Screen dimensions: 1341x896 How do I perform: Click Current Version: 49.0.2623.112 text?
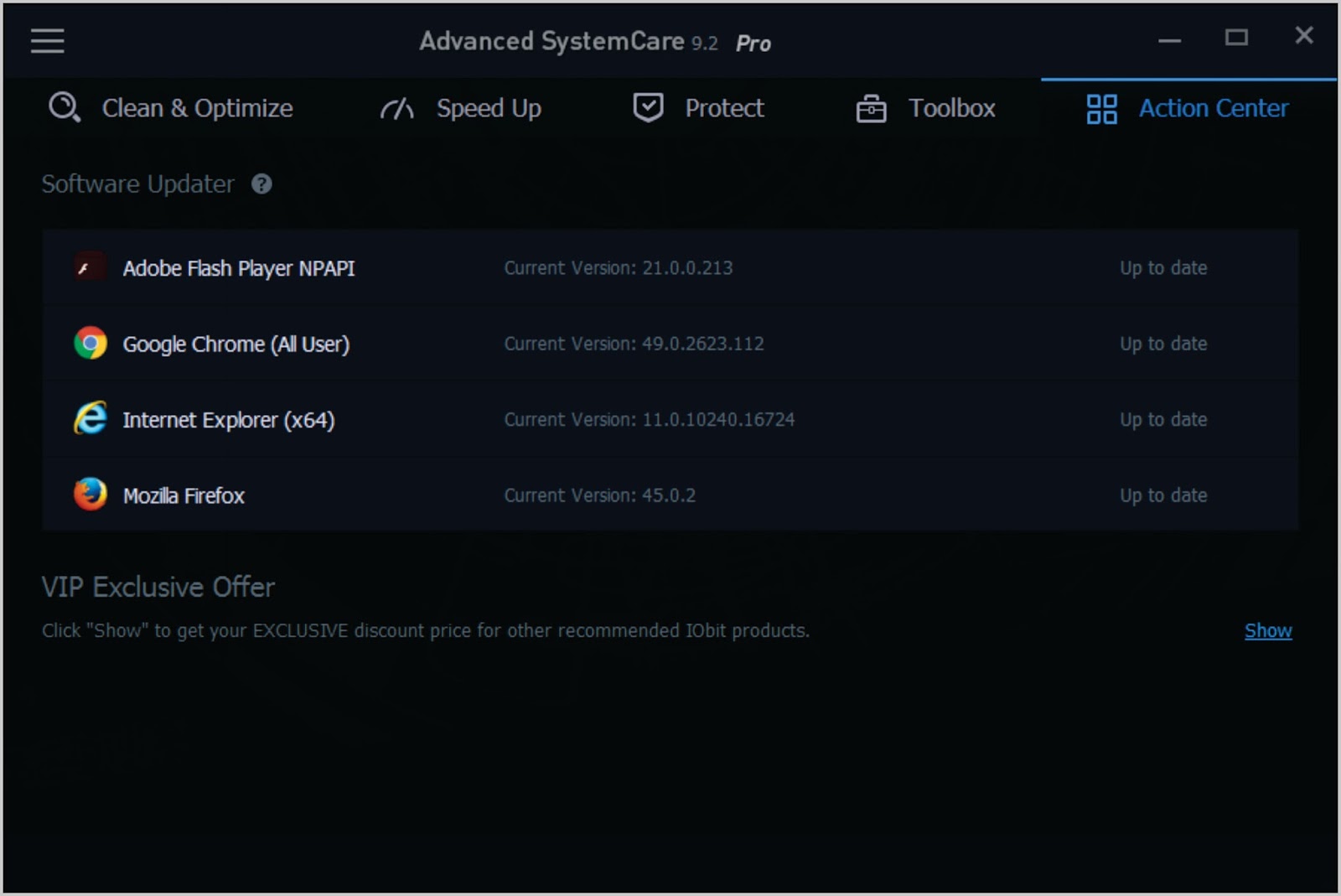[x=634, y=344]
